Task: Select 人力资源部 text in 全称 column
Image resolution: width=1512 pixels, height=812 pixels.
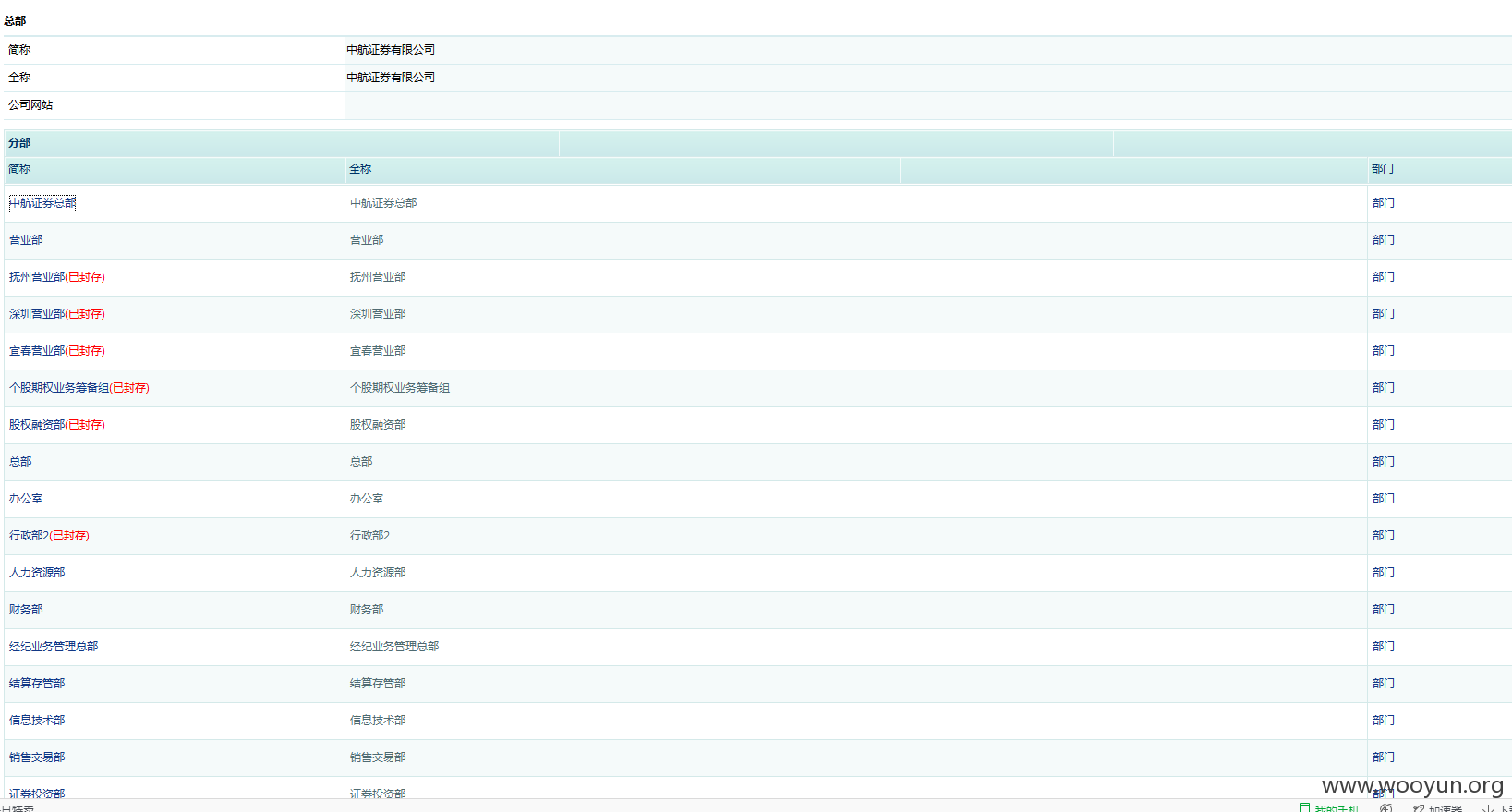Action: 378,573
